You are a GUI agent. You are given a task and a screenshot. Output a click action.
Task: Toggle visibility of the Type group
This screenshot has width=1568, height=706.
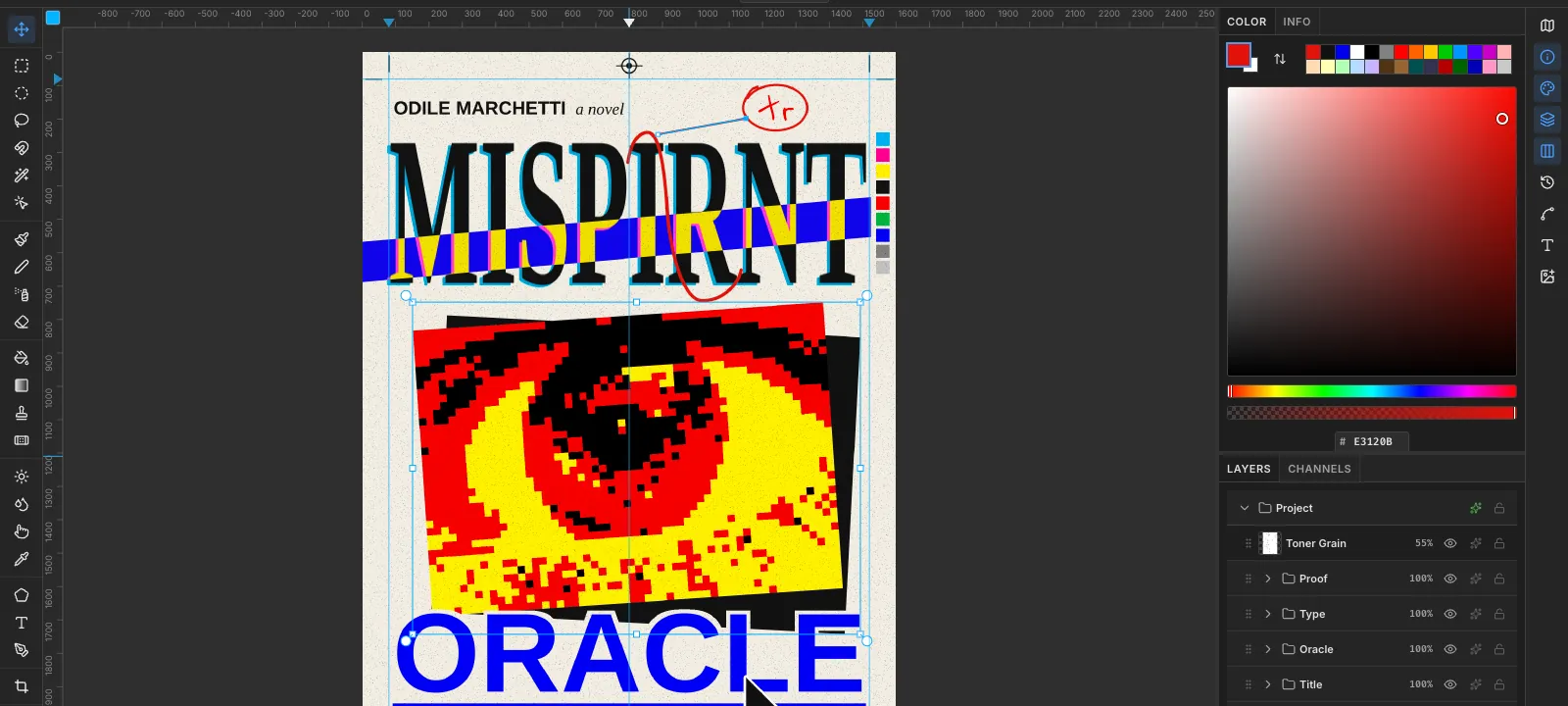coord(1450,614)
